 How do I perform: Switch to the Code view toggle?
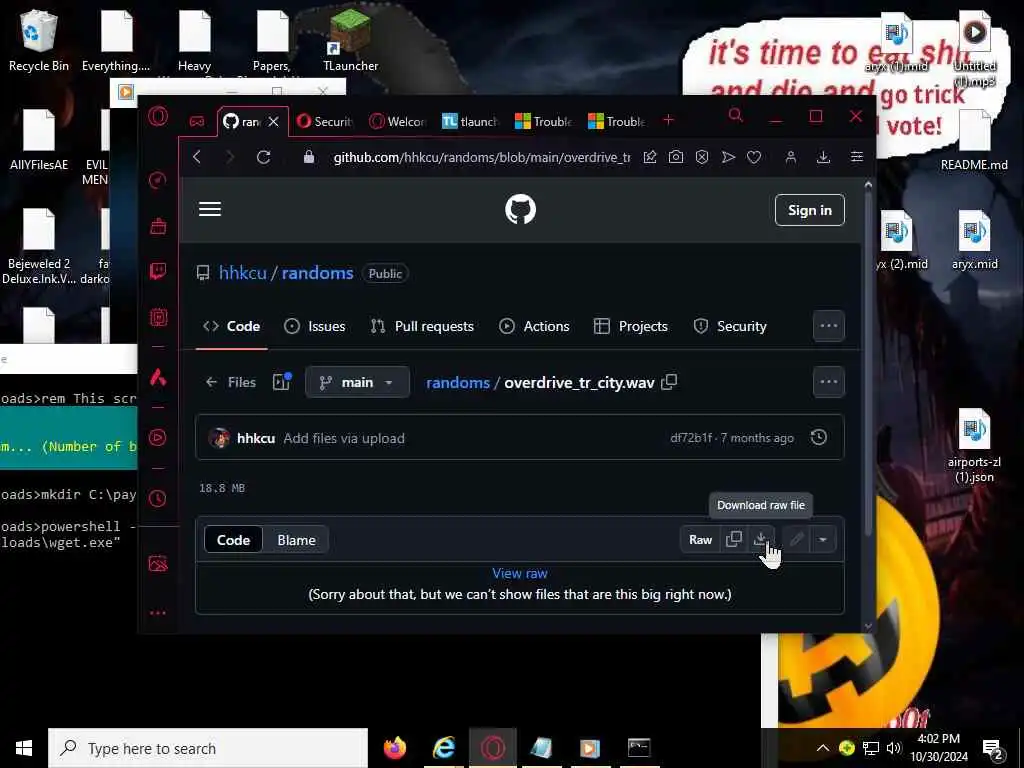[233, 540]
